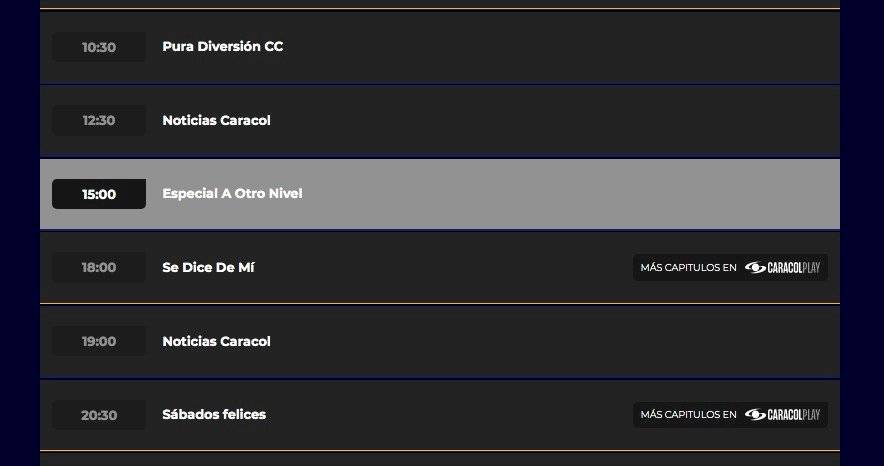Select the 12:30 time badge

tap(99, 120)
